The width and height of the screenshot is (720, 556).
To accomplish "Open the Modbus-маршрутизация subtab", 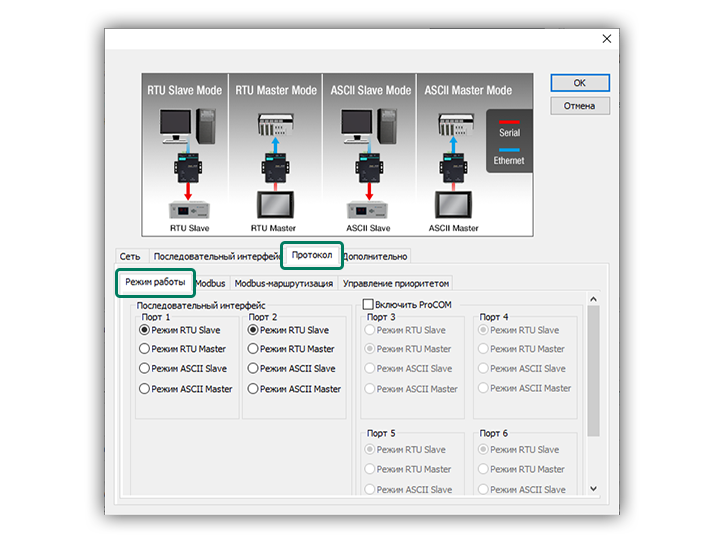I will (283, 283).
